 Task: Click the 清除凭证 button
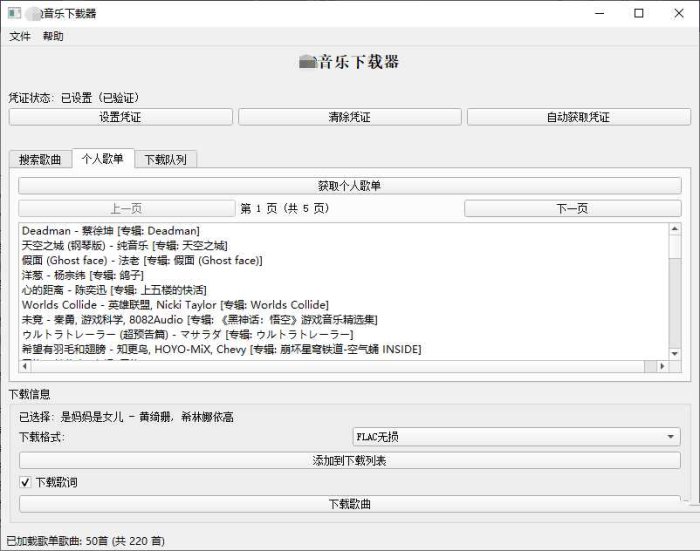tap(350, 117)
